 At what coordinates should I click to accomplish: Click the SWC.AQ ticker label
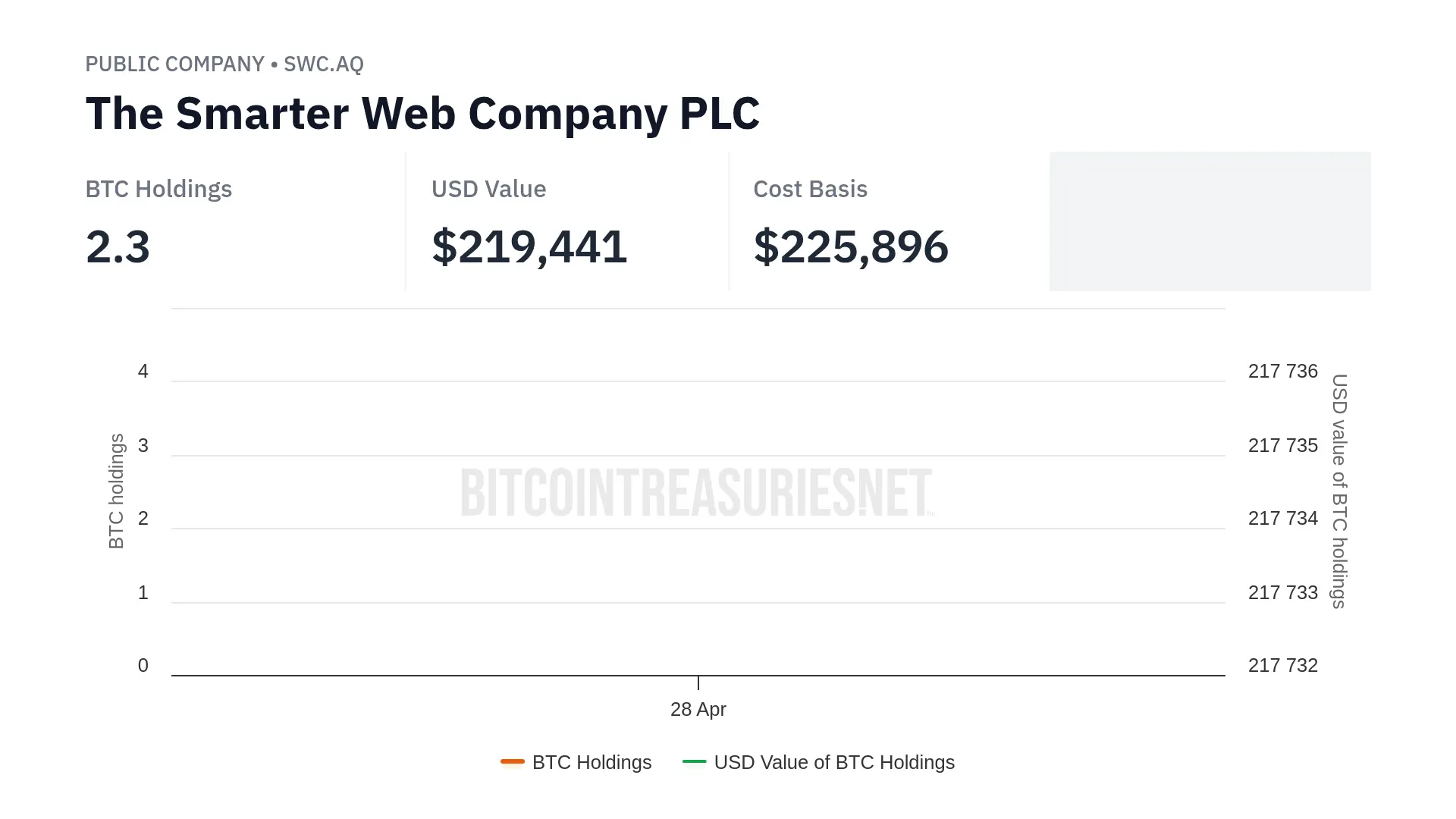[324, 64]
